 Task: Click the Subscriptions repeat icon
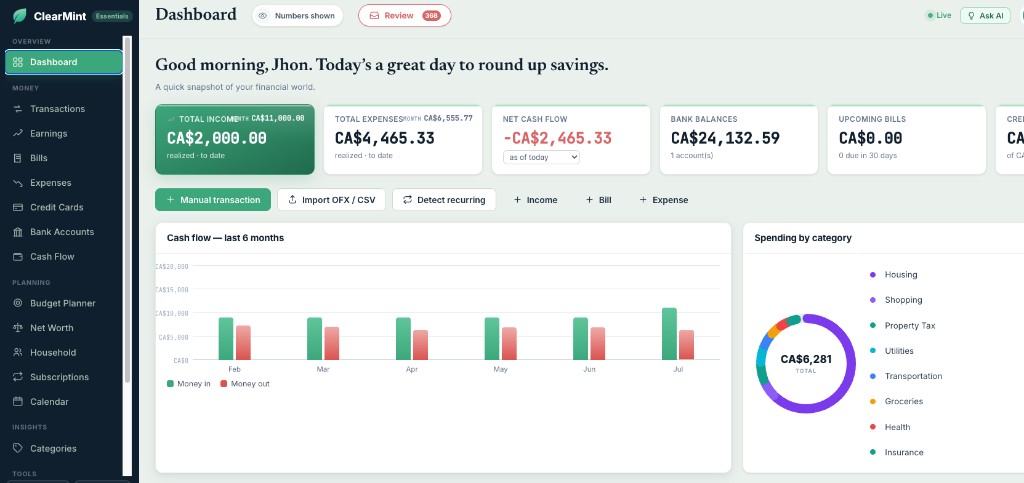tap(18, 377)
